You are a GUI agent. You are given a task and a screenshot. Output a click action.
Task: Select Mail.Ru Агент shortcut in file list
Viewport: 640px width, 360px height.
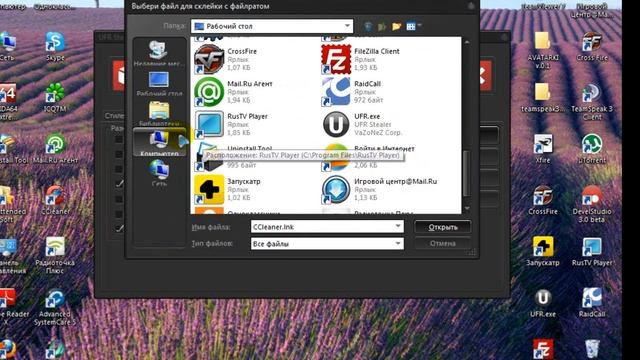[234, 92]
